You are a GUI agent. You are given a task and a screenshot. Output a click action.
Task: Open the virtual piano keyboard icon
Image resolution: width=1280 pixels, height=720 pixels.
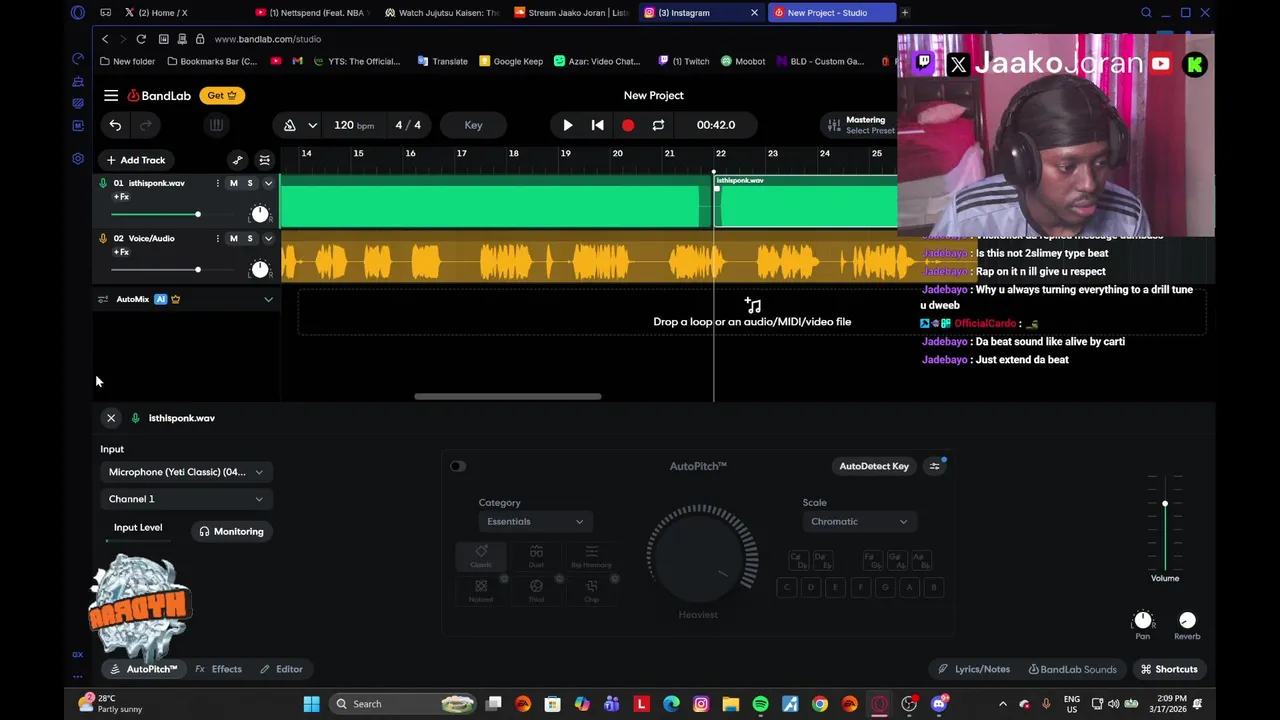(216, 125)
